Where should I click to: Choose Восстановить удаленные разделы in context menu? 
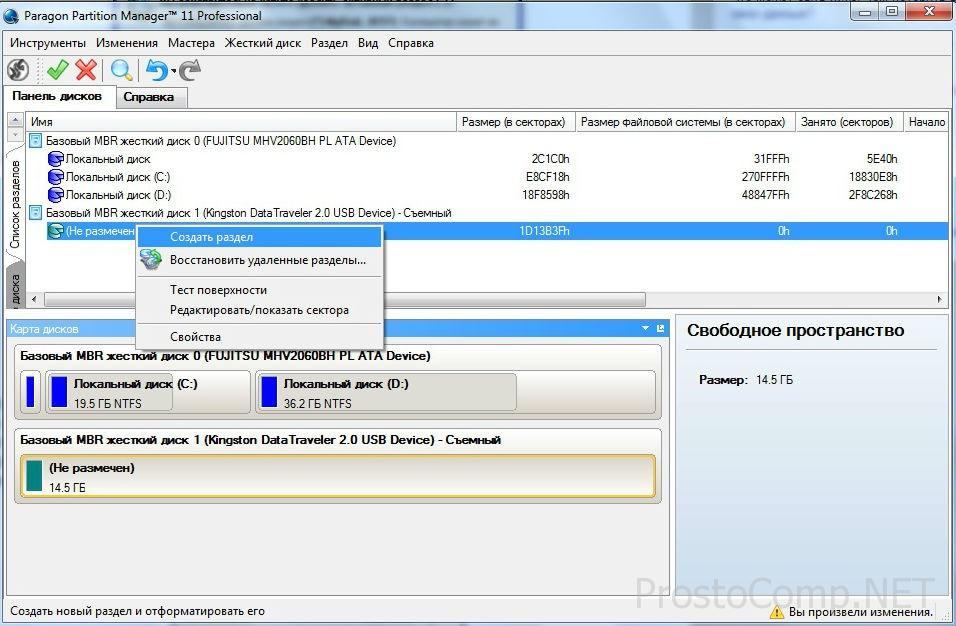260,260
